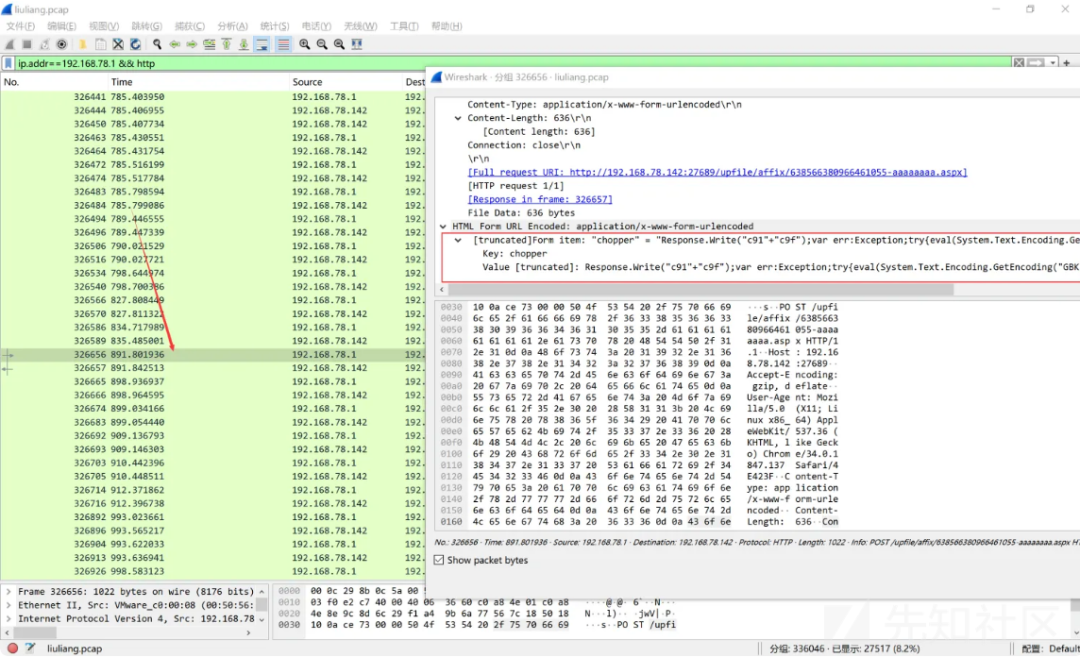Jump to the last packet
This screenshot has height=657, width=1080.
pyautogui.click(x=244, y=44)
